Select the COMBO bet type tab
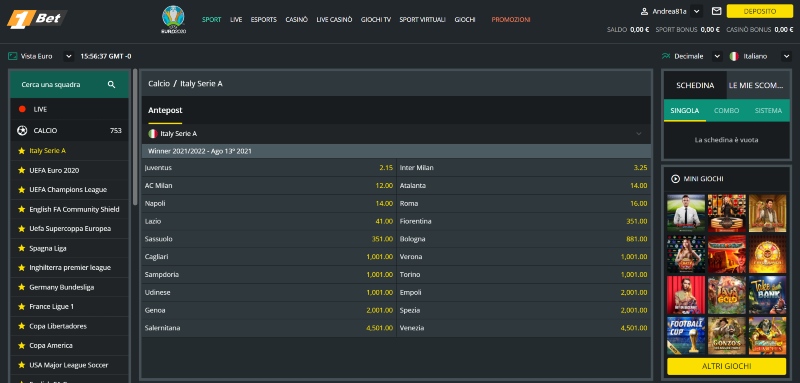The width and height of the screenshot is (800, 383). [727, 110]
